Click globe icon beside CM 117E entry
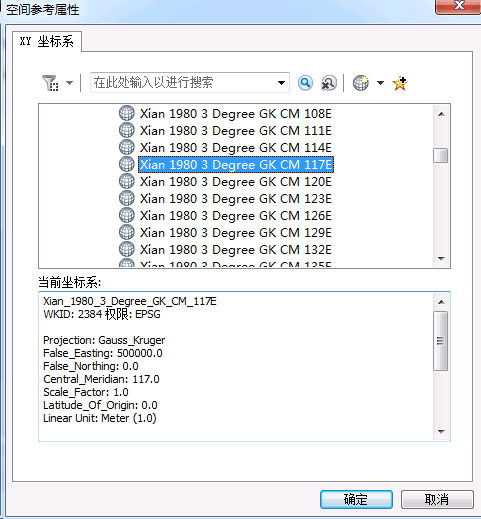This screenshot has width=481, height=519. click(x=127, y=164)
